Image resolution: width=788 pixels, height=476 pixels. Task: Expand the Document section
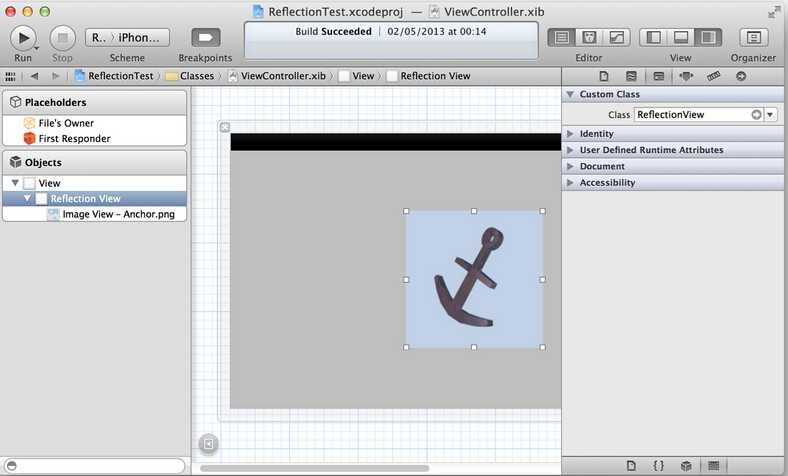pos(570,166)
